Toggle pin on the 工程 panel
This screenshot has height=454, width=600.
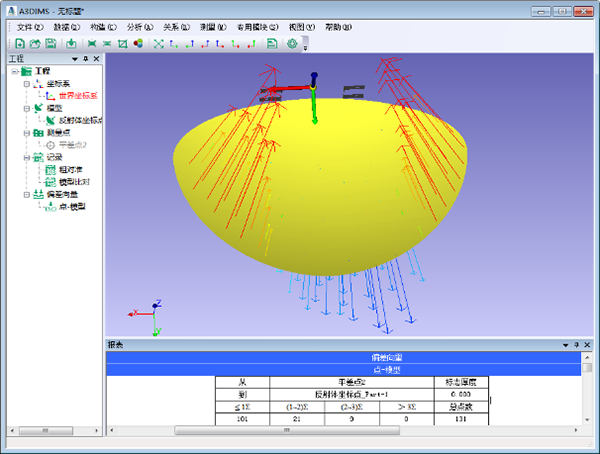86,59
